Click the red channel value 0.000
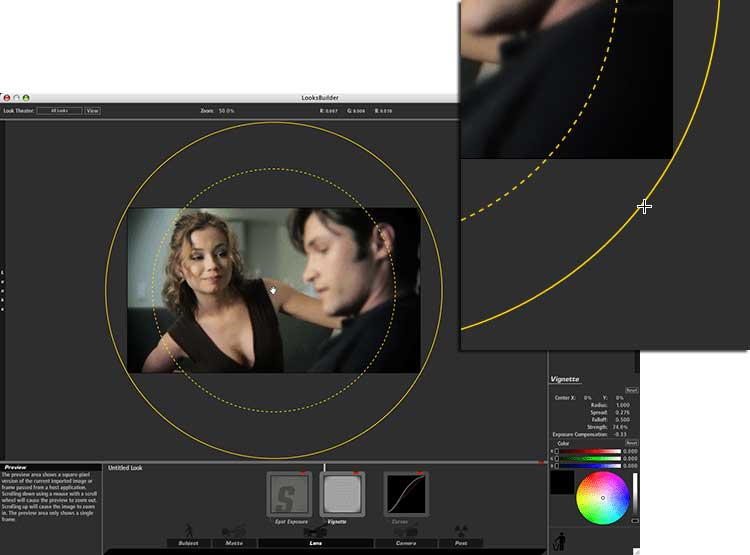 click(x=630, y=451)
